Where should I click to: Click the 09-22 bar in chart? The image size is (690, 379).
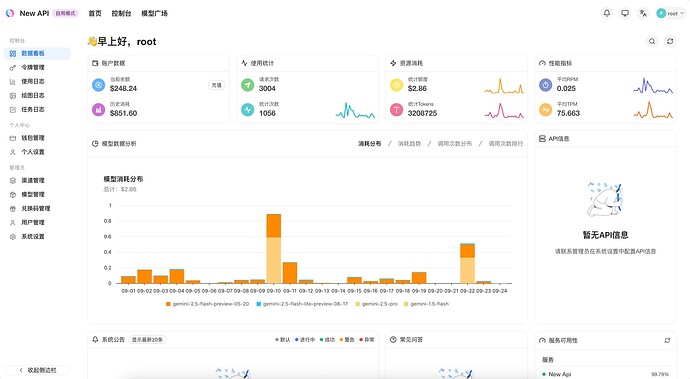[467, 263]
